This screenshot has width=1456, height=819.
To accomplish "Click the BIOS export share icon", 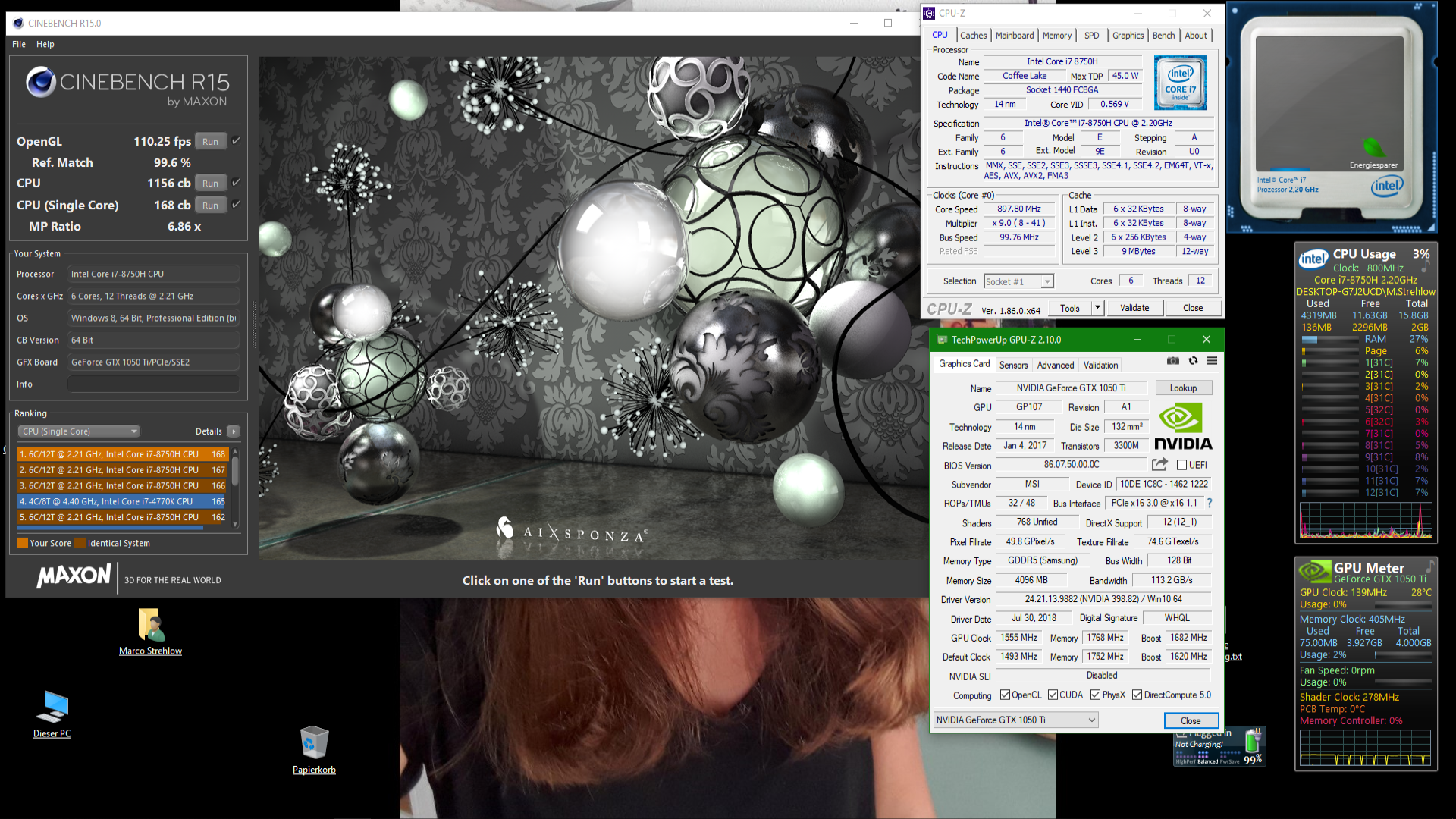I will click(1159, 464).
